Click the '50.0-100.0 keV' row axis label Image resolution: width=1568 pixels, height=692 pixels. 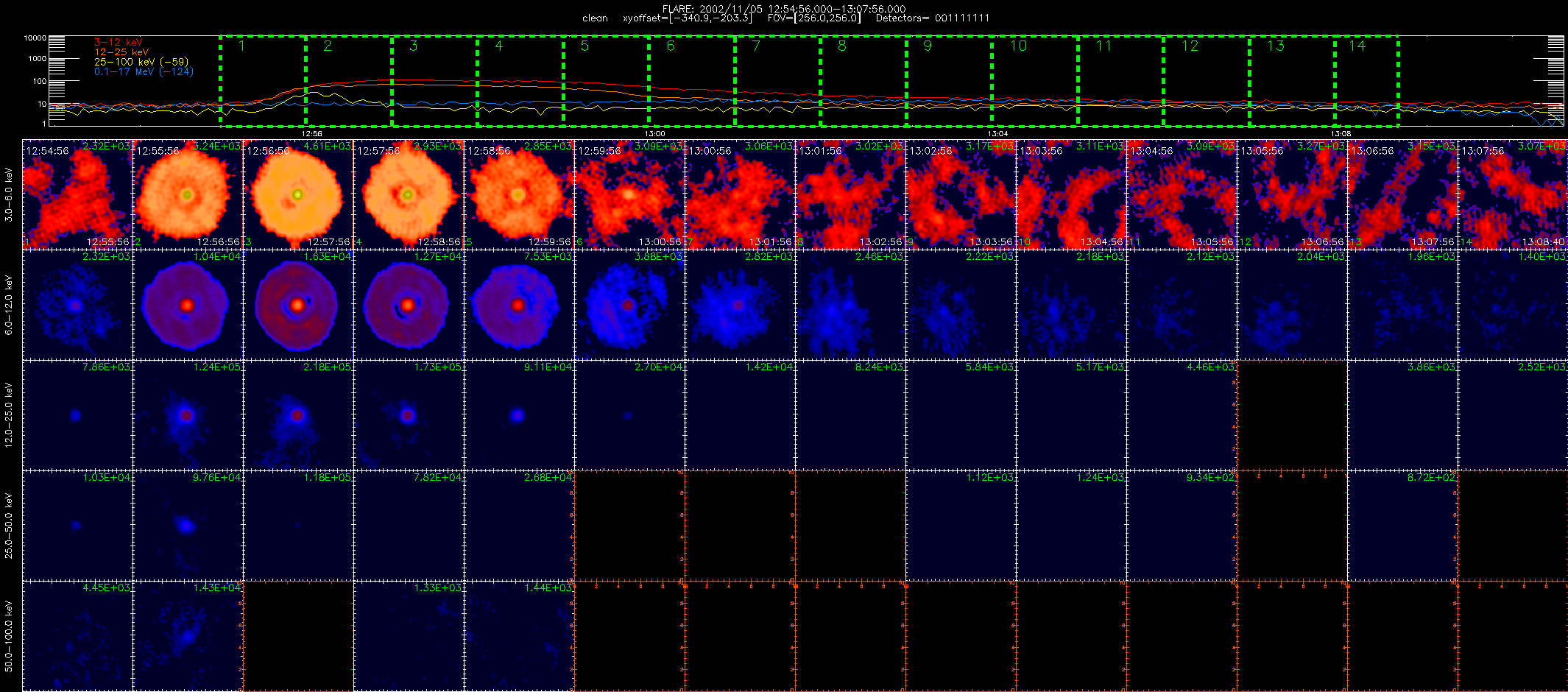pos(9,637)
